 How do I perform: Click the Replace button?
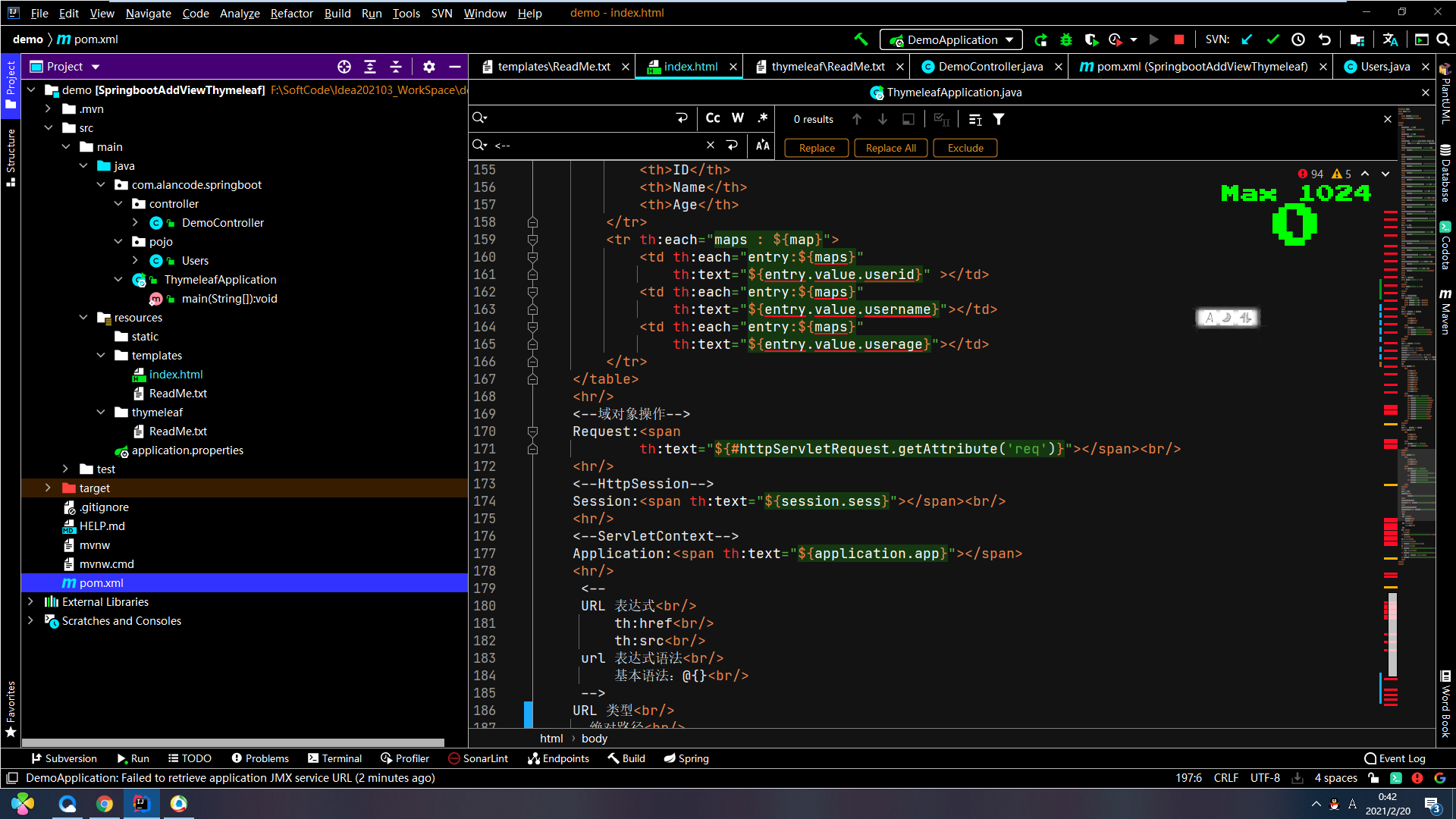[x=817, y=148]
